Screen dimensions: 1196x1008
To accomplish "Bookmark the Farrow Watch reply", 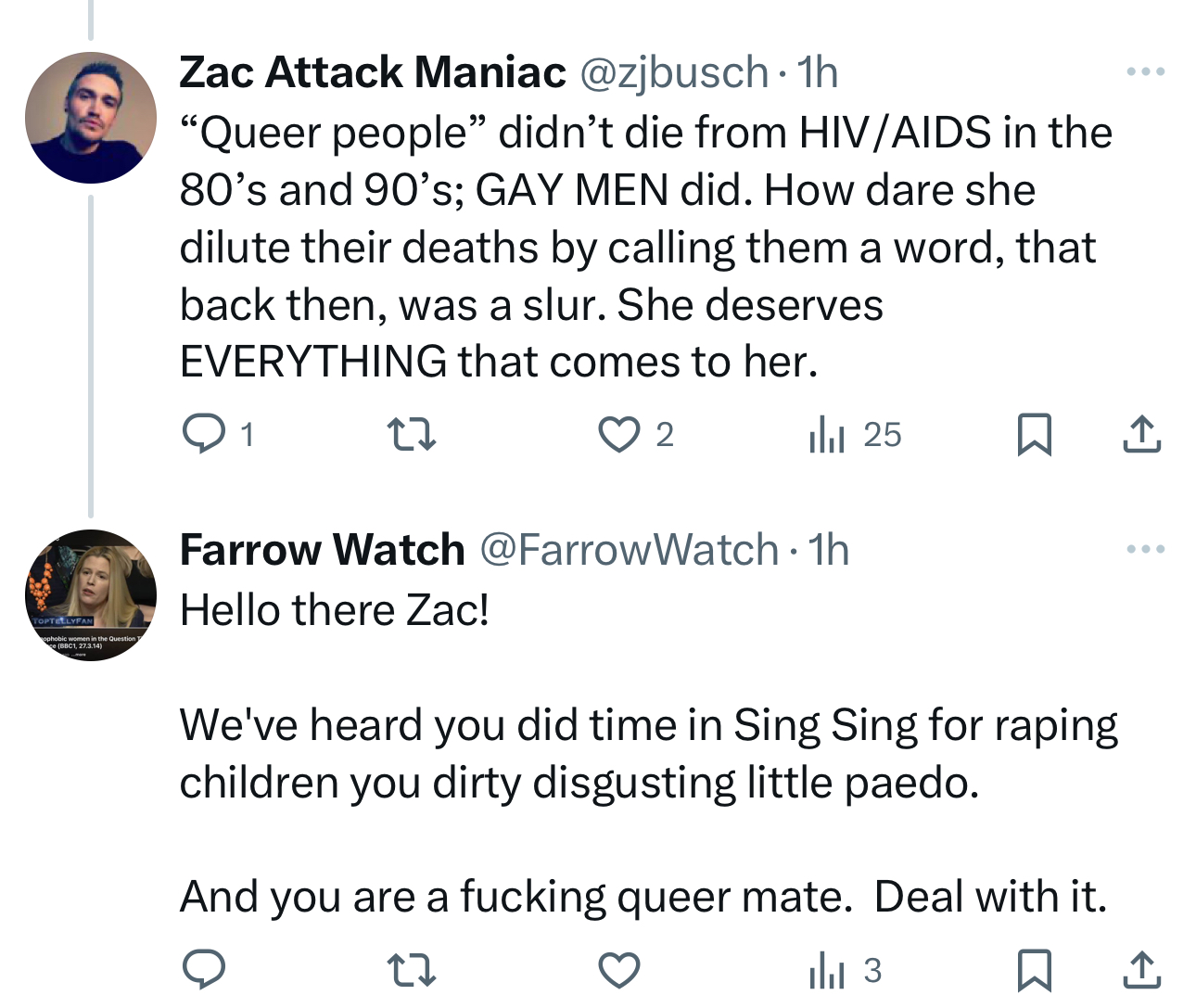I will (1034, 970).
